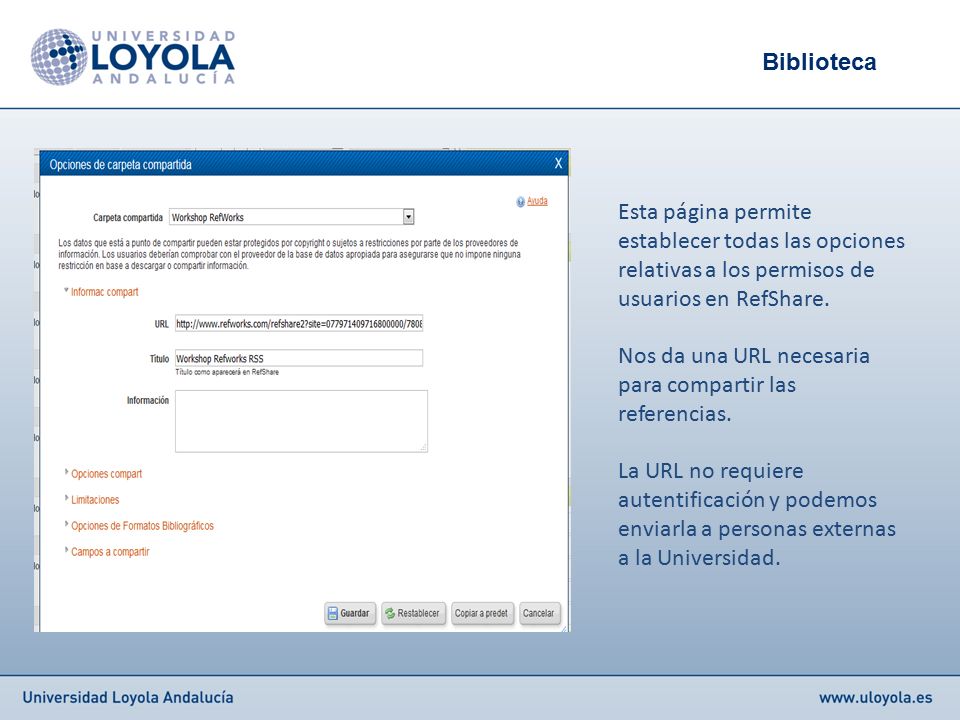Viewport: 960px width, 720px height.
Task: Click the Universidad Loyola Andalucía footer text
Action: (x=128, y=697)
